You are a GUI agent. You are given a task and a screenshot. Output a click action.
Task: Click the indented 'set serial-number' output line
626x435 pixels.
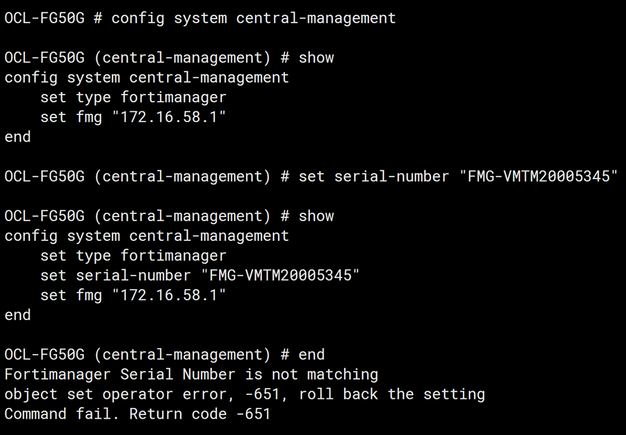200,275
